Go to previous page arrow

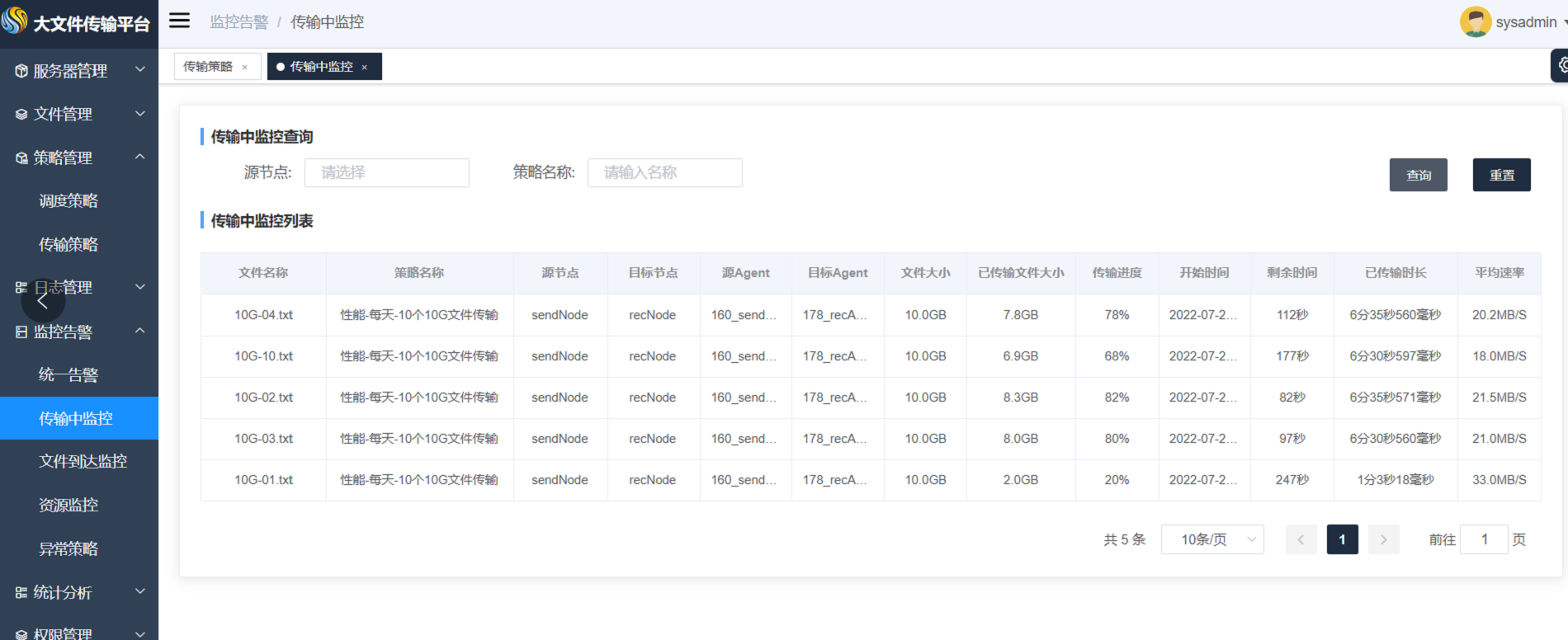[x=1301, y=539]
